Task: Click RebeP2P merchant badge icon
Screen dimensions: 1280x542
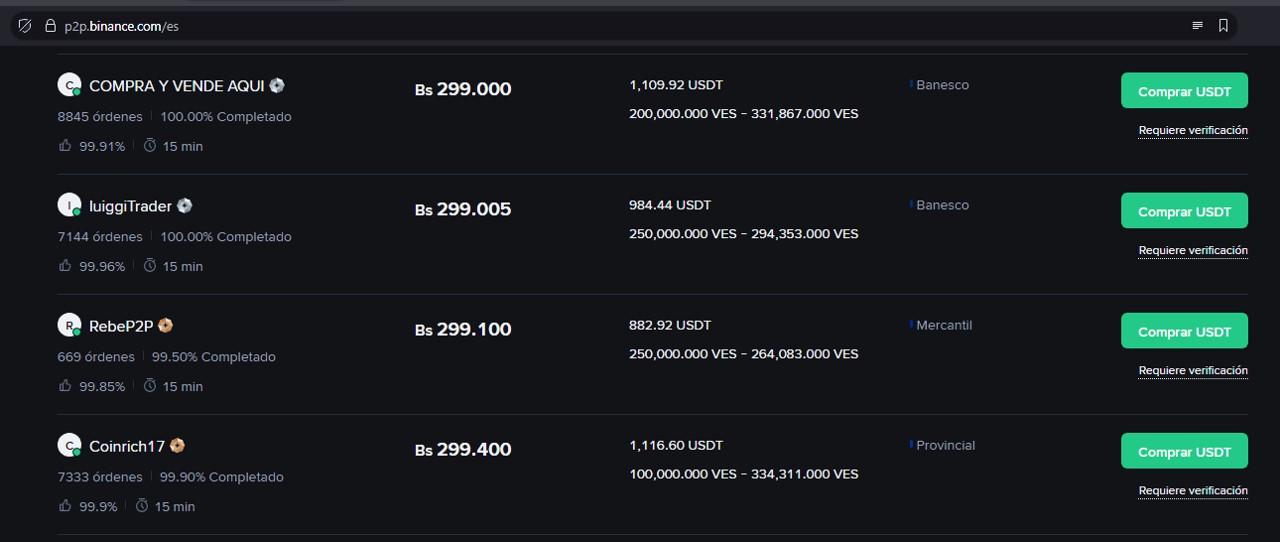Action: (x=166, y=325)
